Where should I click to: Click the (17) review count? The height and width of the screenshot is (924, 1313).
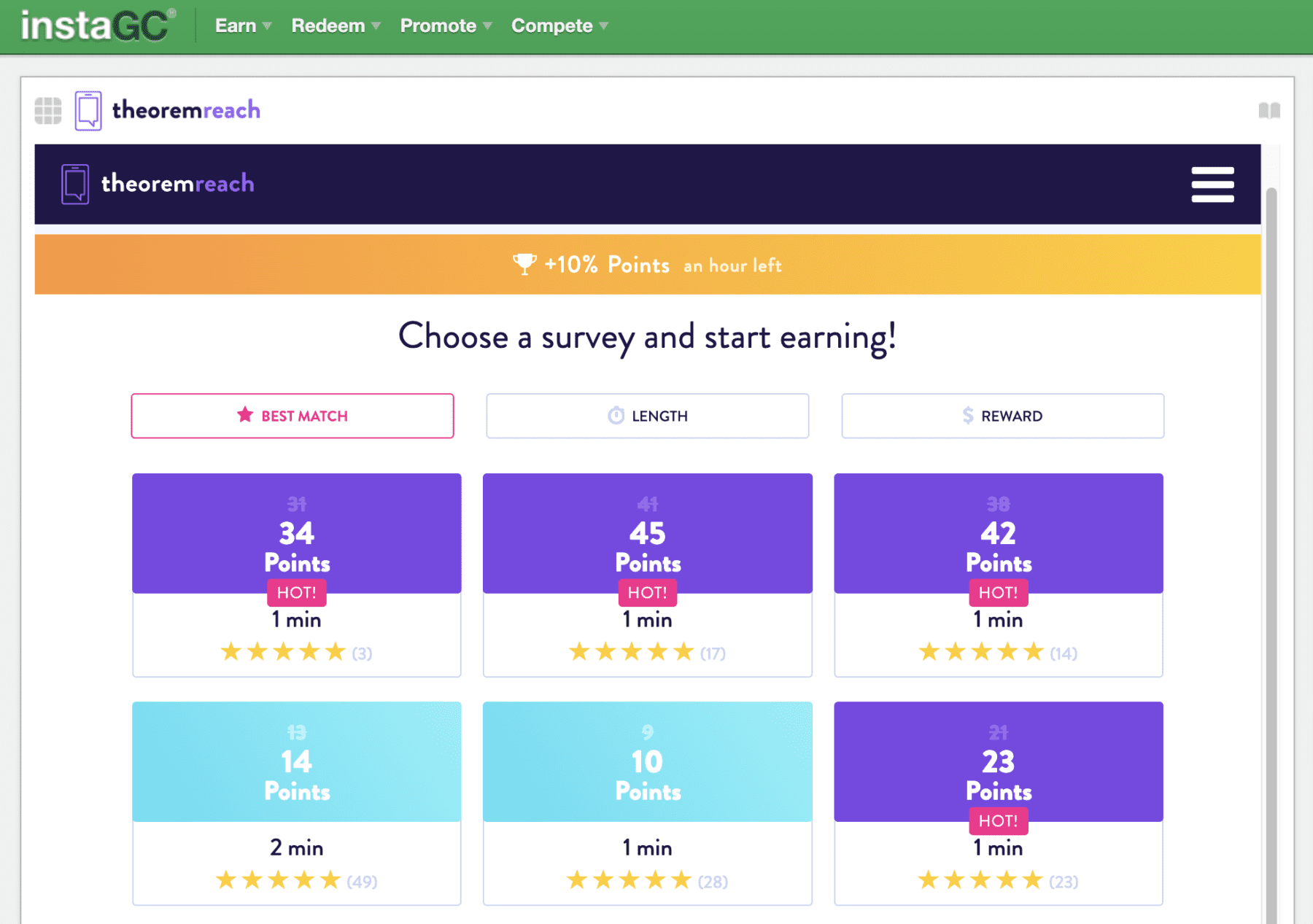[713, 653]
